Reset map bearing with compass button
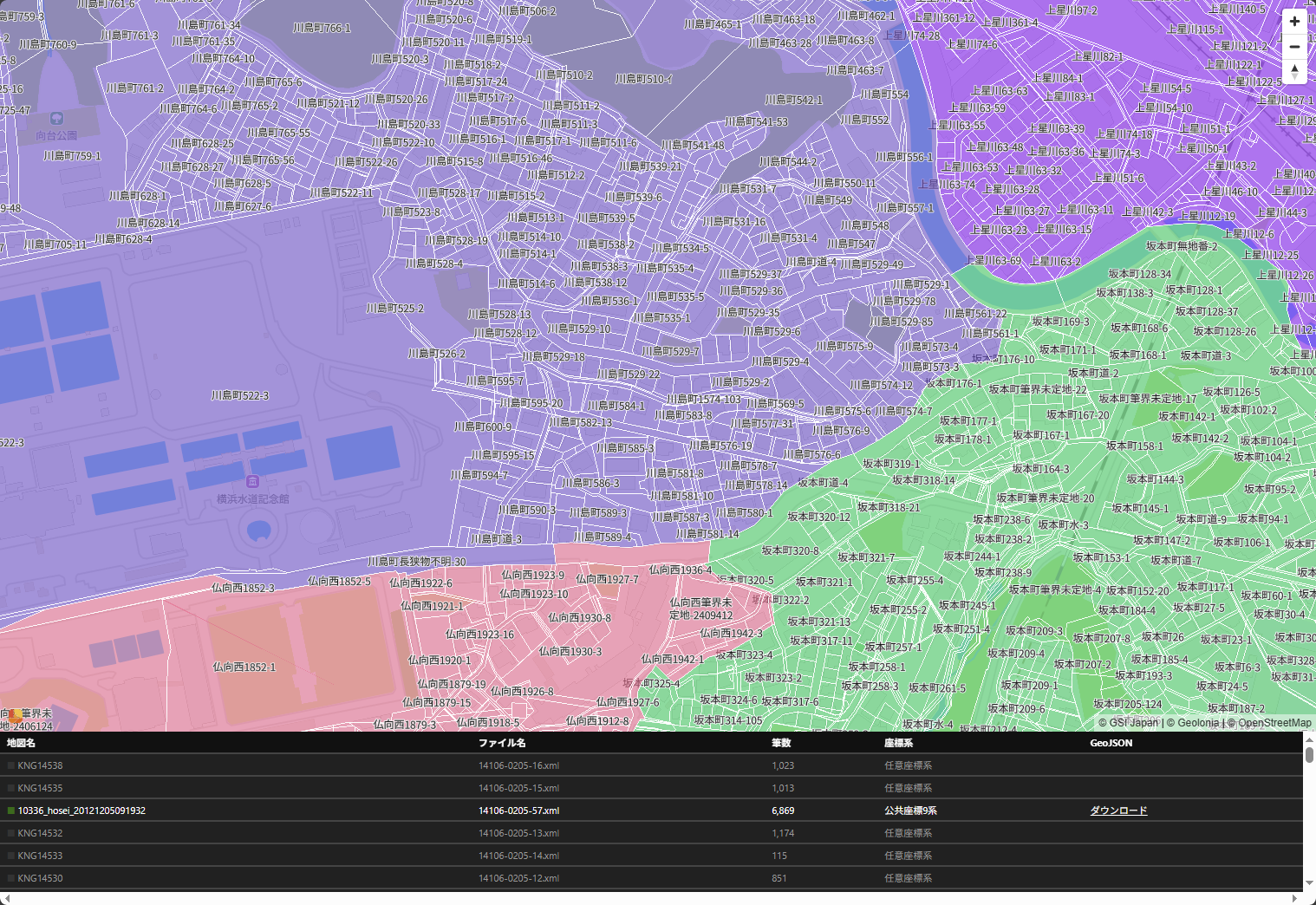 (x=1294, y=71)
